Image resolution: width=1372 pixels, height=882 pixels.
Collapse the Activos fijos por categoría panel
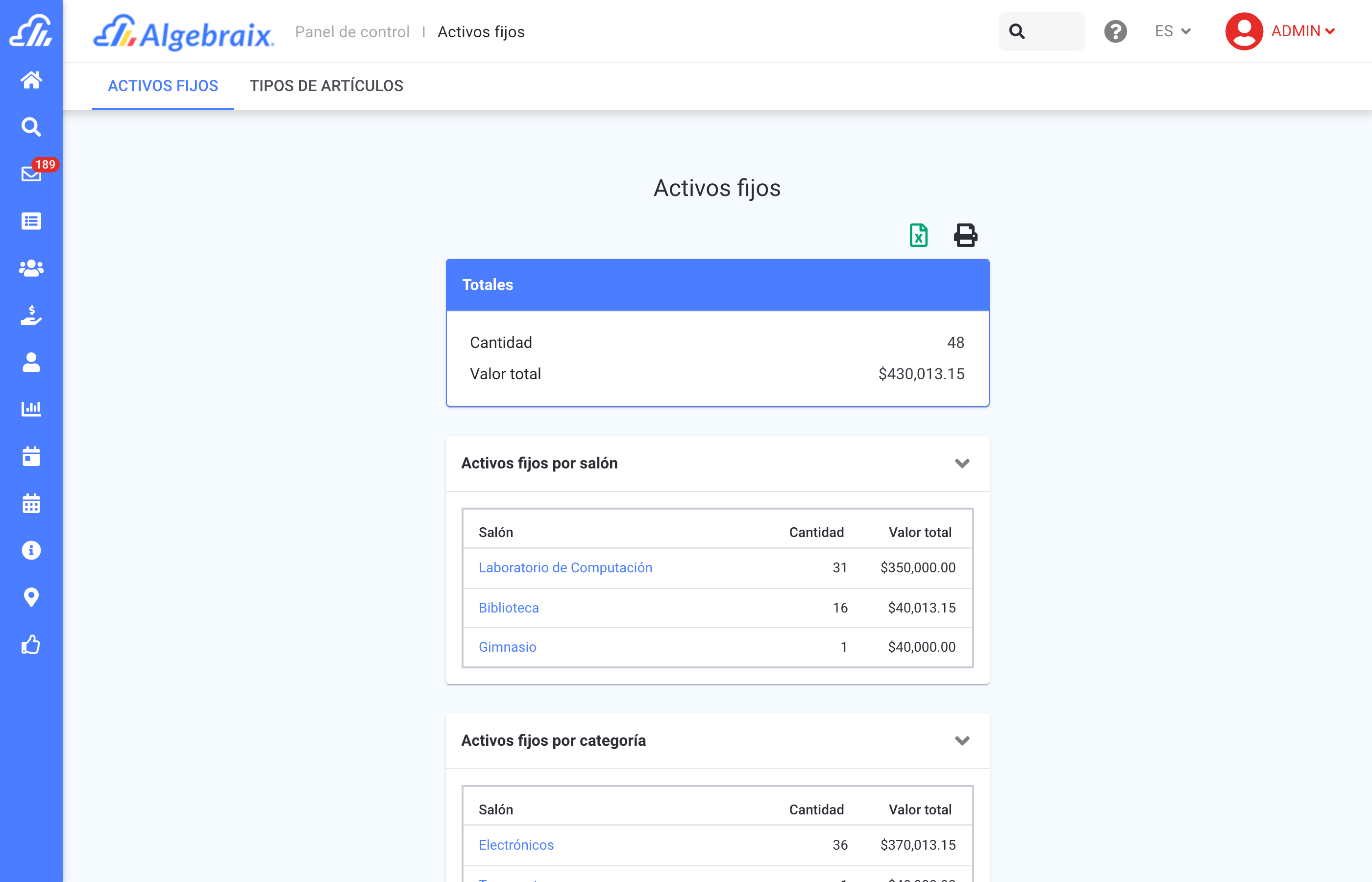click(962, 740)
